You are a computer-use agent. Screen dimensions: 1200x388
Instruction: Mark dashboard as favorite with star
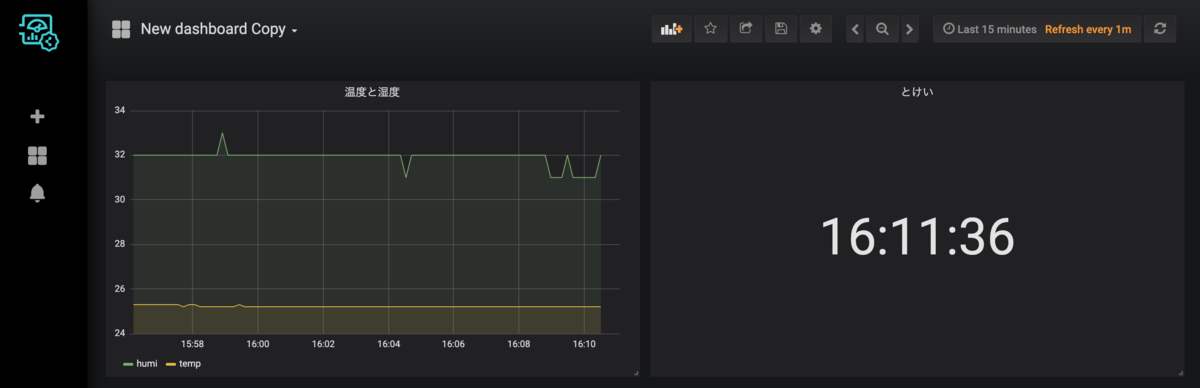pyautogui.click(x=710, y=29)
